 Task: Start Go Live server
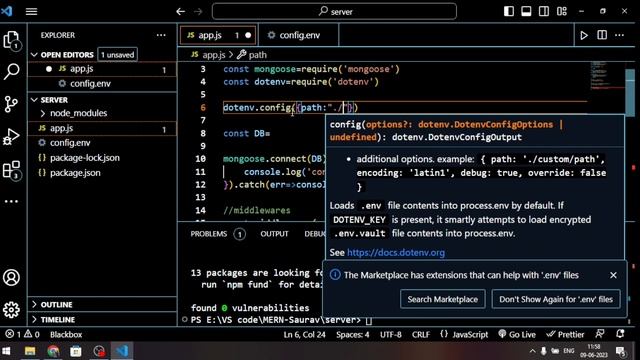[517, 334]
